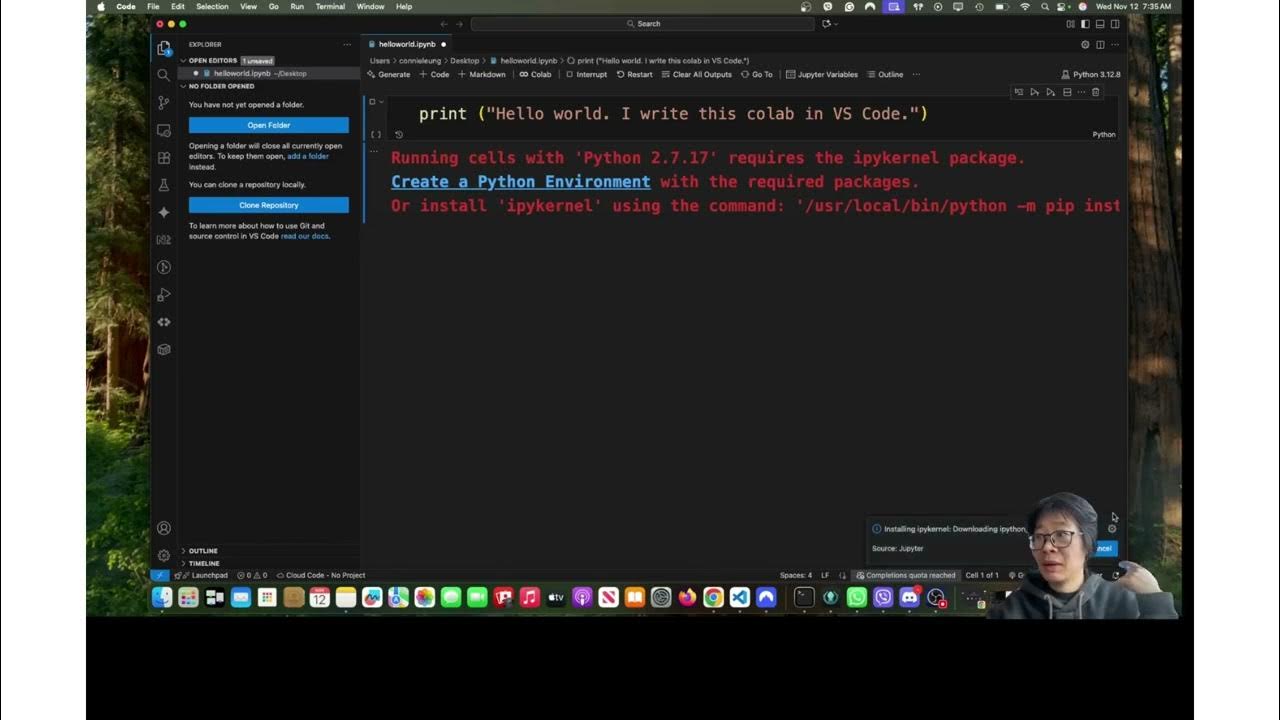
Task: Follow the Create a Python Environment link
Action: pyautogui.click(x=520, y=181)
